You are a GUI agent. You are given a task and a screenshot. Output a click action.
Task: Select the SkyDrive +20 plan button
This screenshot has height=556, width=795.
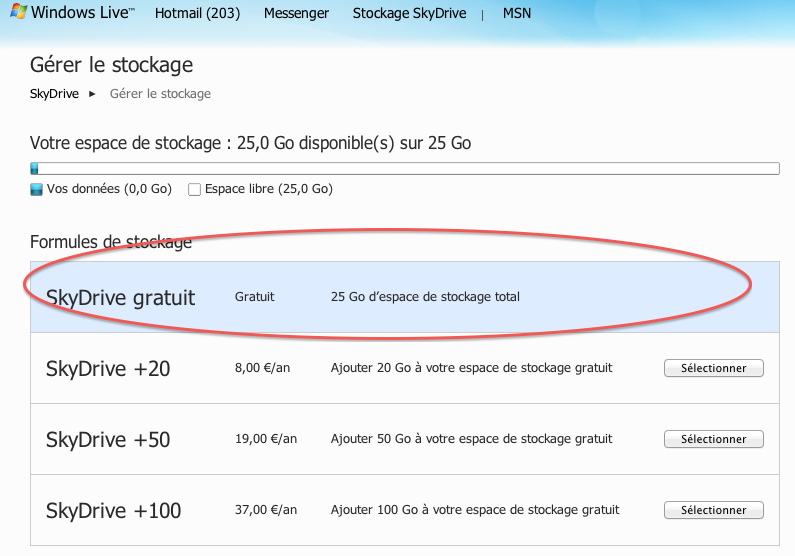point(713,368)
